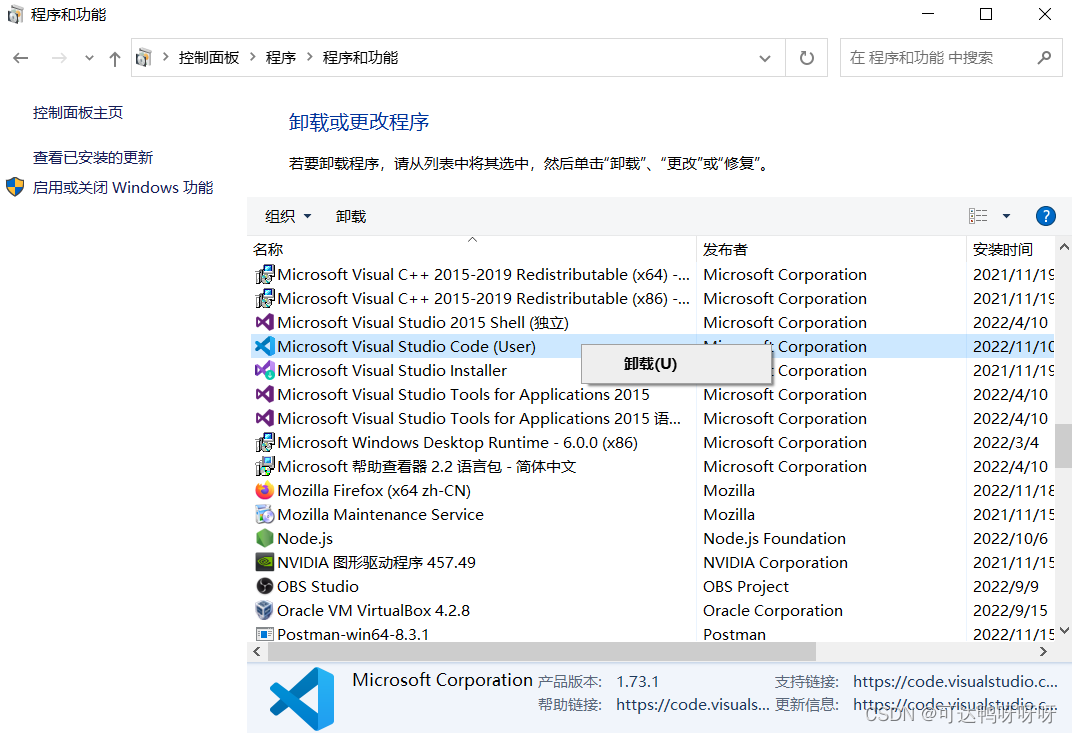Click icon of Visual Studio Tools for Applications 2015
Image resolution: width=1072 pixels, height=733 pixels.
(265, 394)
